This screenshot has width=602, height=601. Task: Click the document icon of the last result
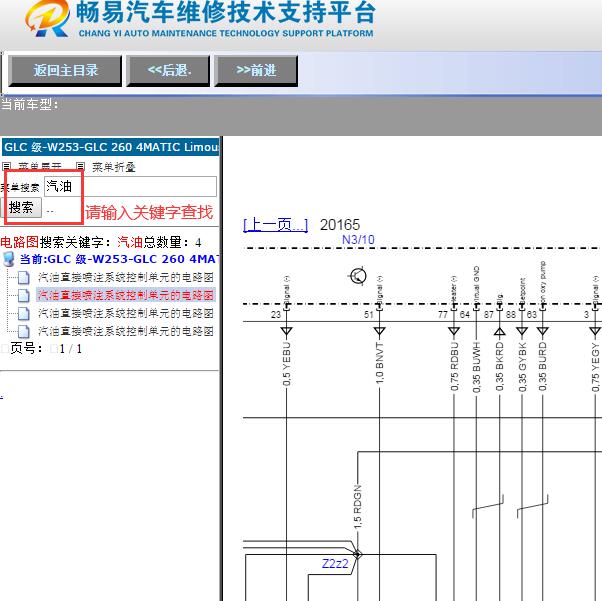point(24,331)
